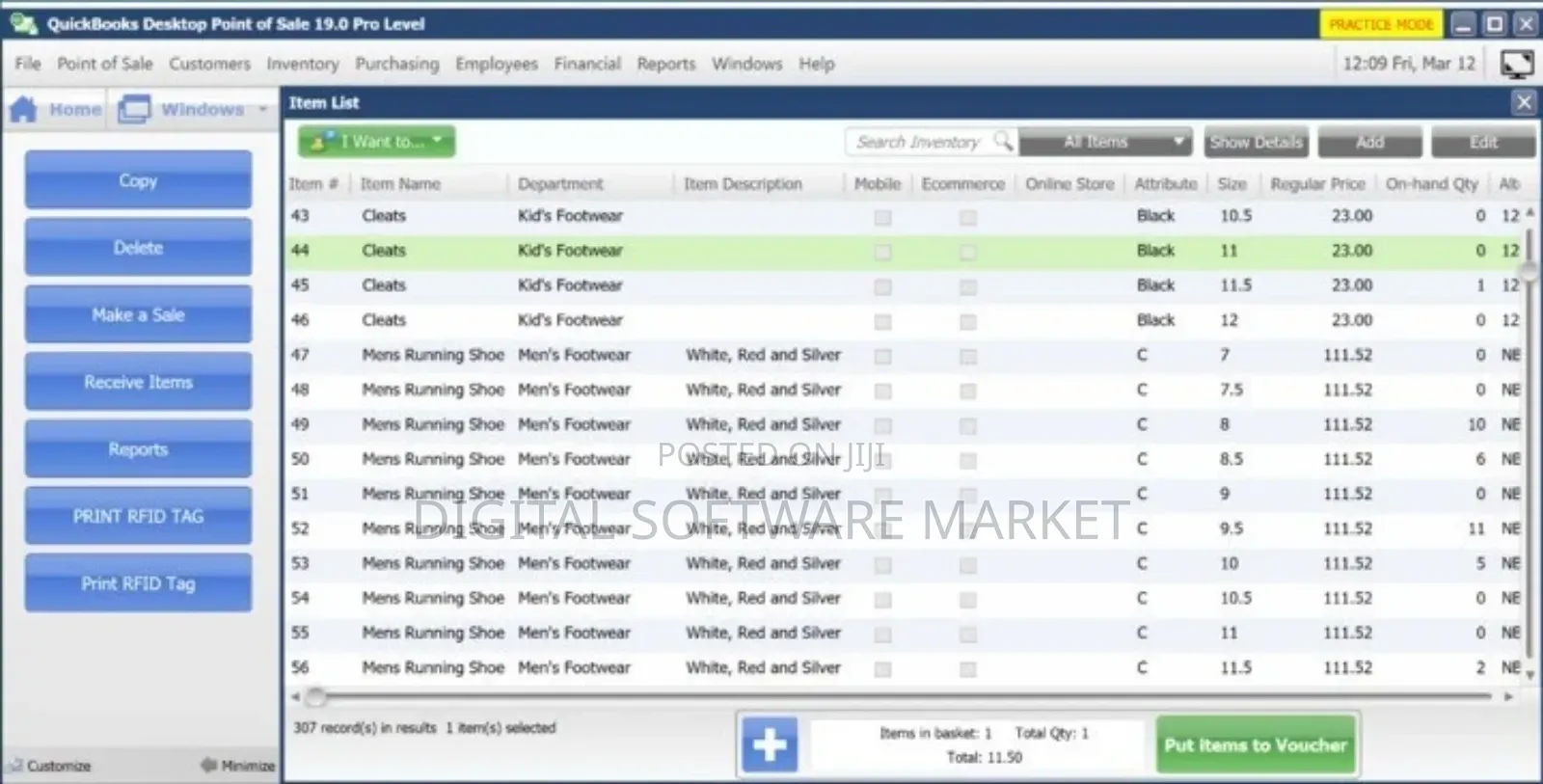This screenshot has height=784, width=1543.
Task: Select item row 43 Cleats
Action: (x=905, y=216)
